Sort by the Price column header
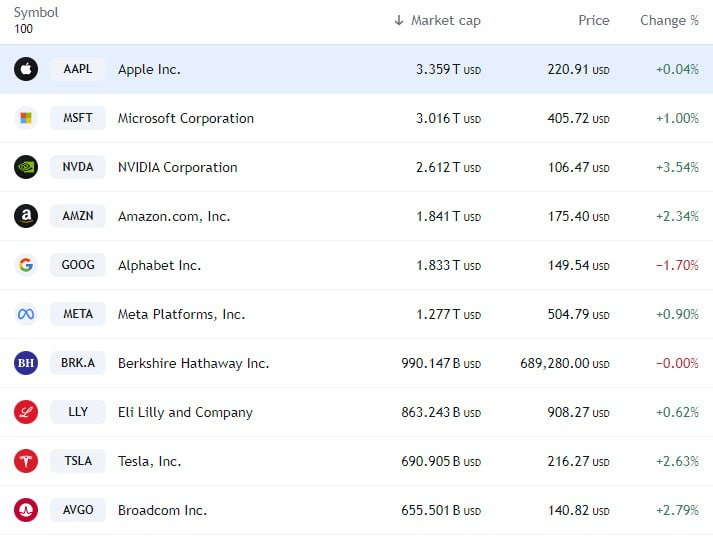This screenshot has height=536, width=713. click(x=593, y=20)
